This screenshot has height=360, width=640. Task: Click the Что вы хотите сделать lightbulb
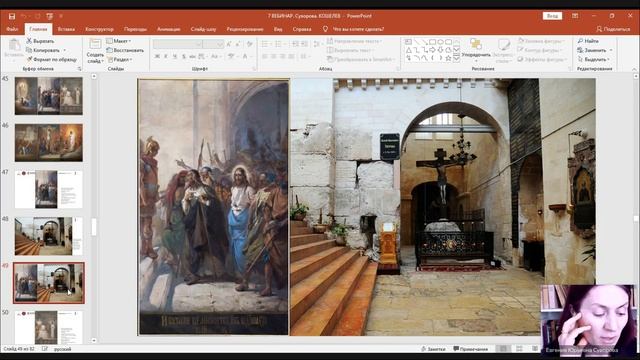[x=325, y=29]
